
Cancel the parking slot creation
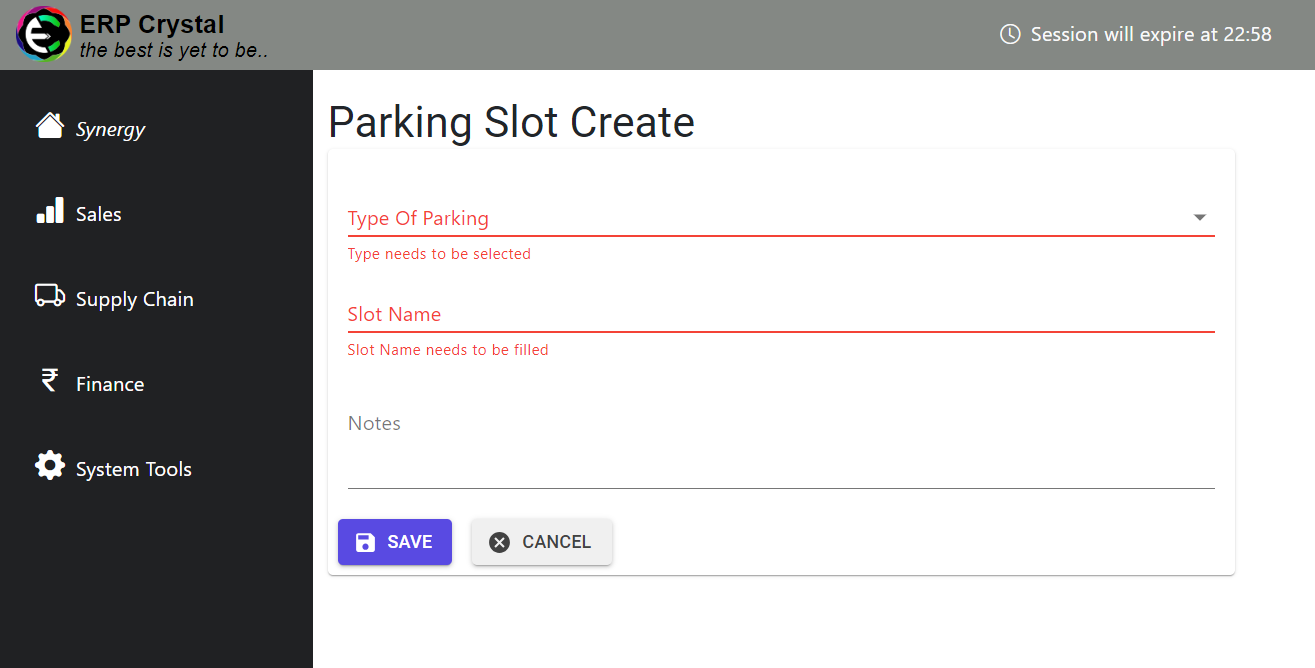click(x=541, y=541)
